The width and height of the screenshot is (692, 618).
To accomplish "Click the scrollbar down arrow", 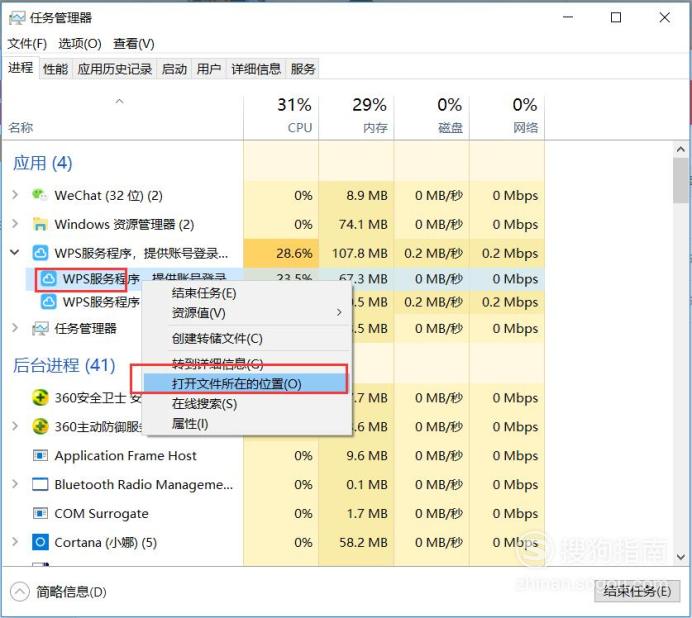I will click(681, 557).
